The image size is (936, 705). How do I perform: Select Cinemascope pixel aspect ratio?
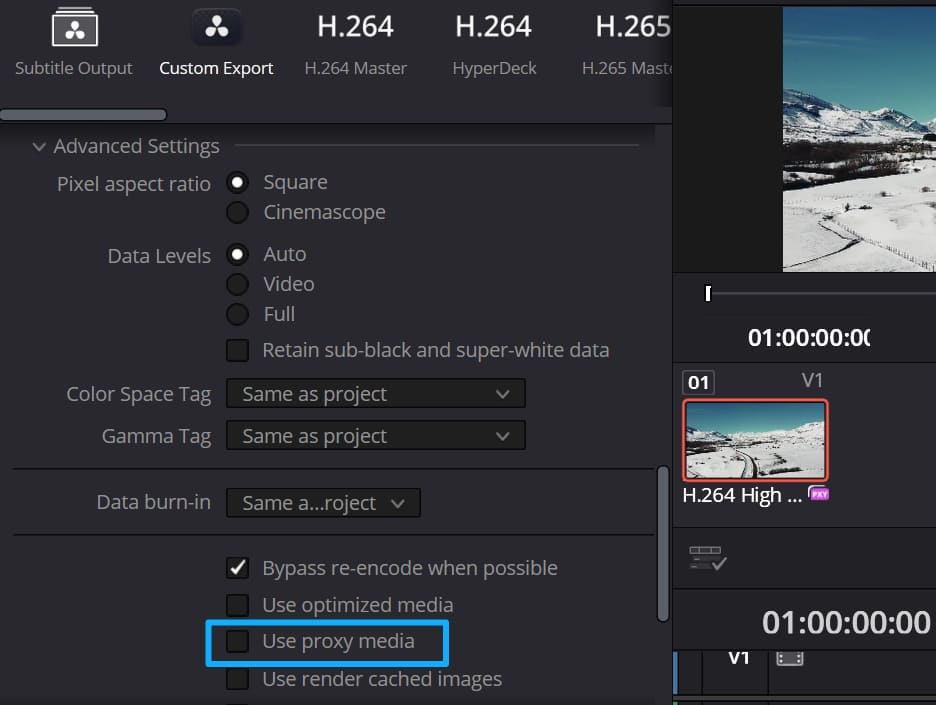237,212
